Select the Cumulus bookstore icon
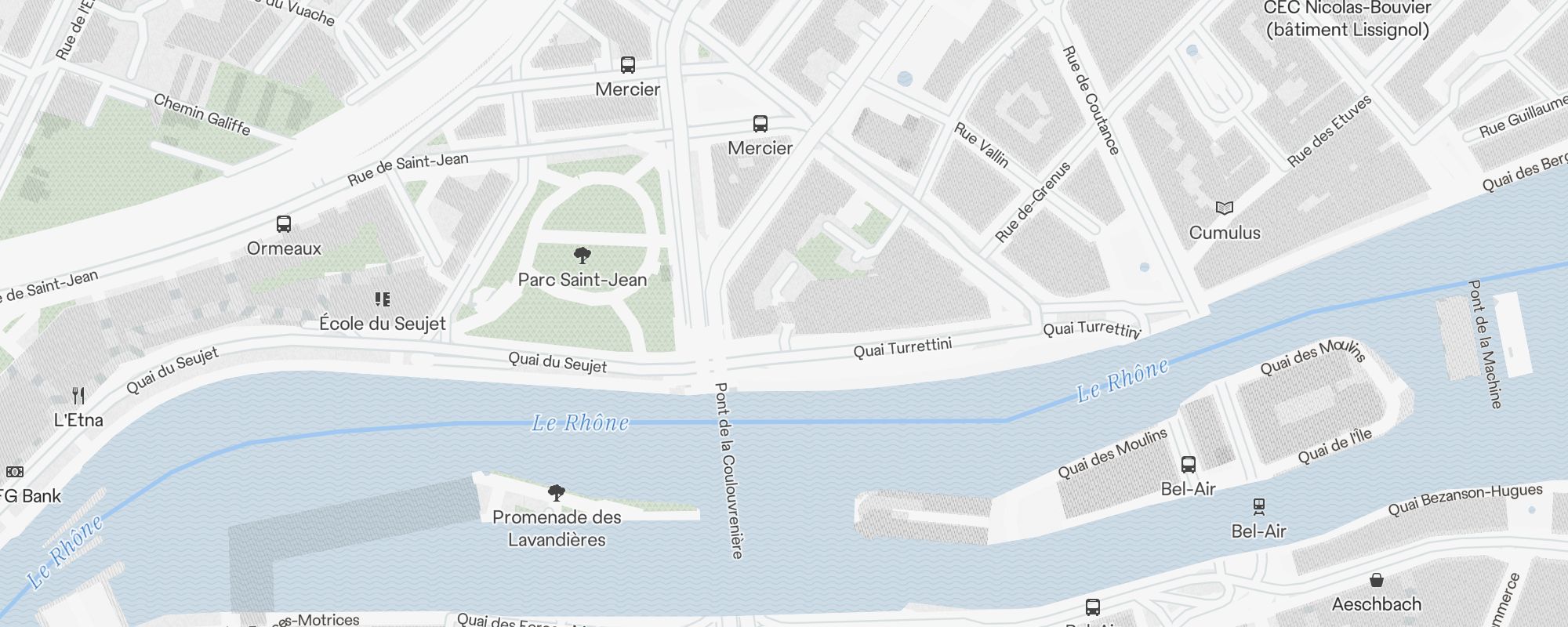 pos(1225,208)
